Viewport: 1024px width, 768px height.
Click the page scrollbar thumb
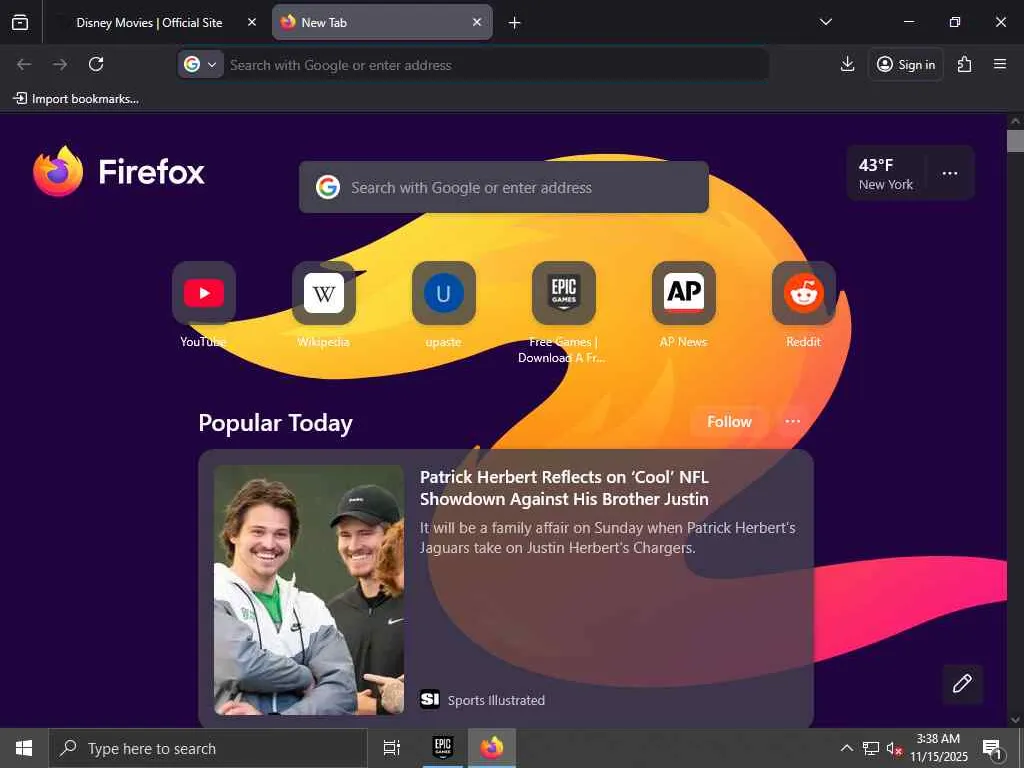coord(1015,141)
